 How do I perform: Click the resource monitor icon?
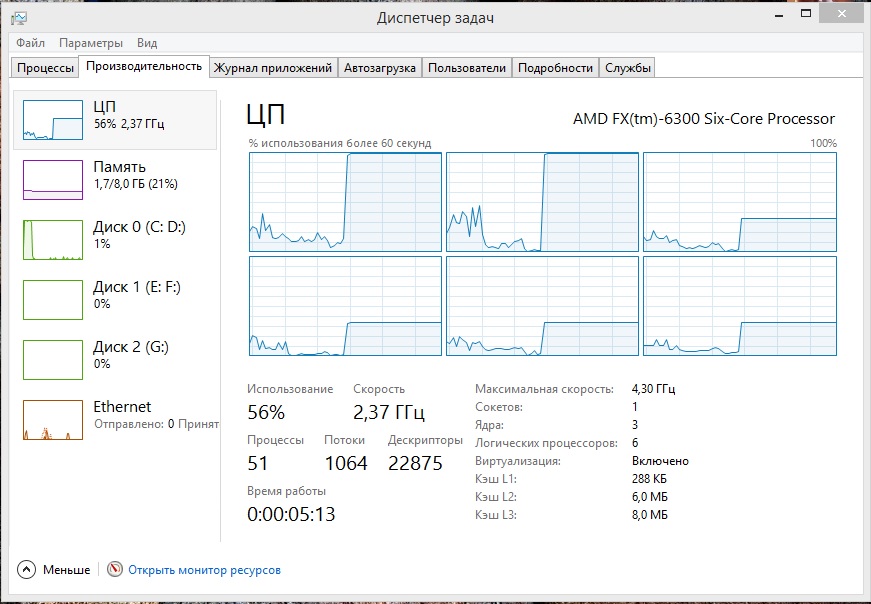click(x=115, y=570)
